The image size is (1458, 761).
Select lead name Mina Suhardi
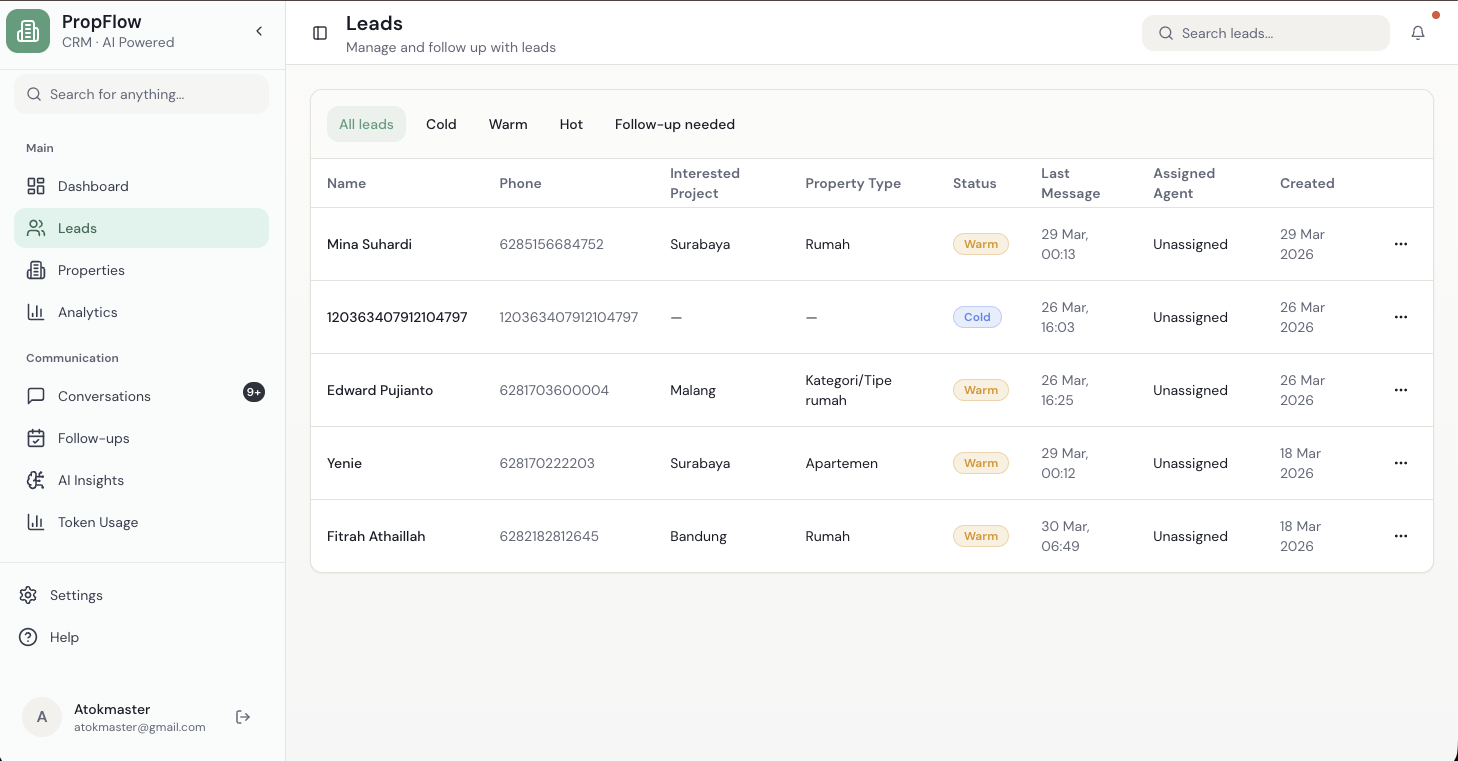pyautogui.click(x=369, y=244)
